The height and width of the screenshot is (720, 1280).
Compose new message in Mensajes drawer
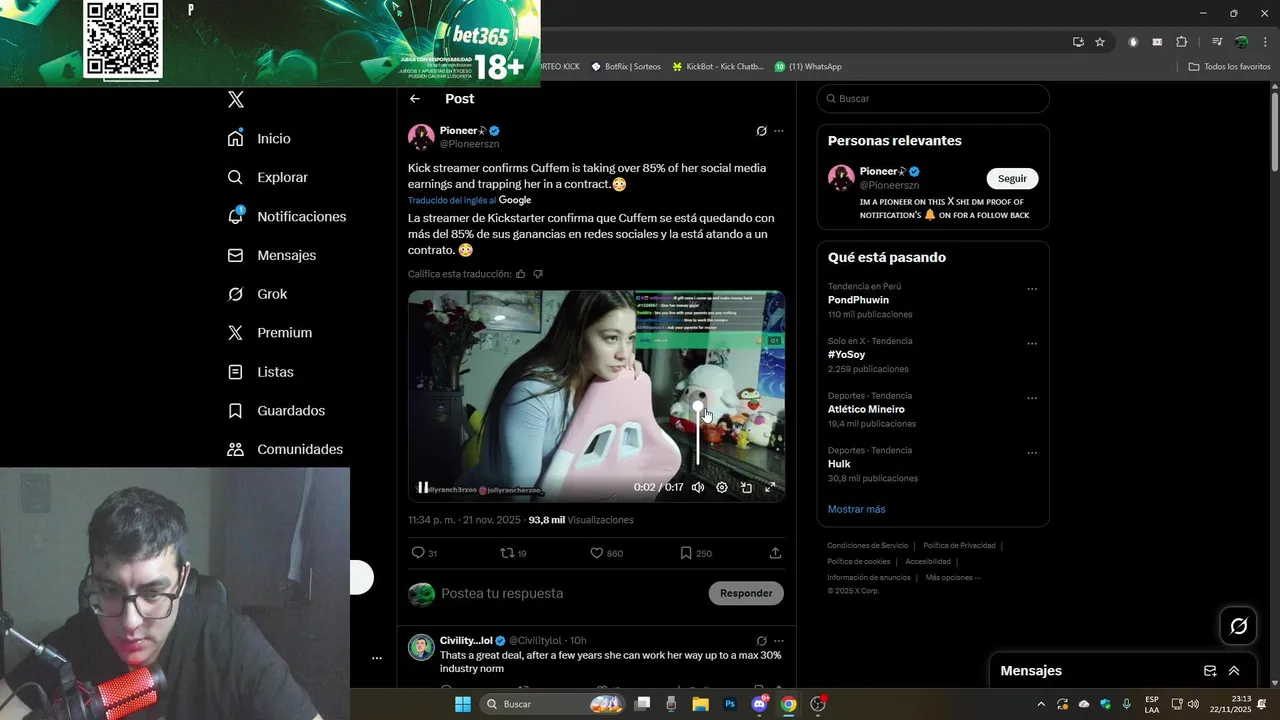[x=1210, y=671]
